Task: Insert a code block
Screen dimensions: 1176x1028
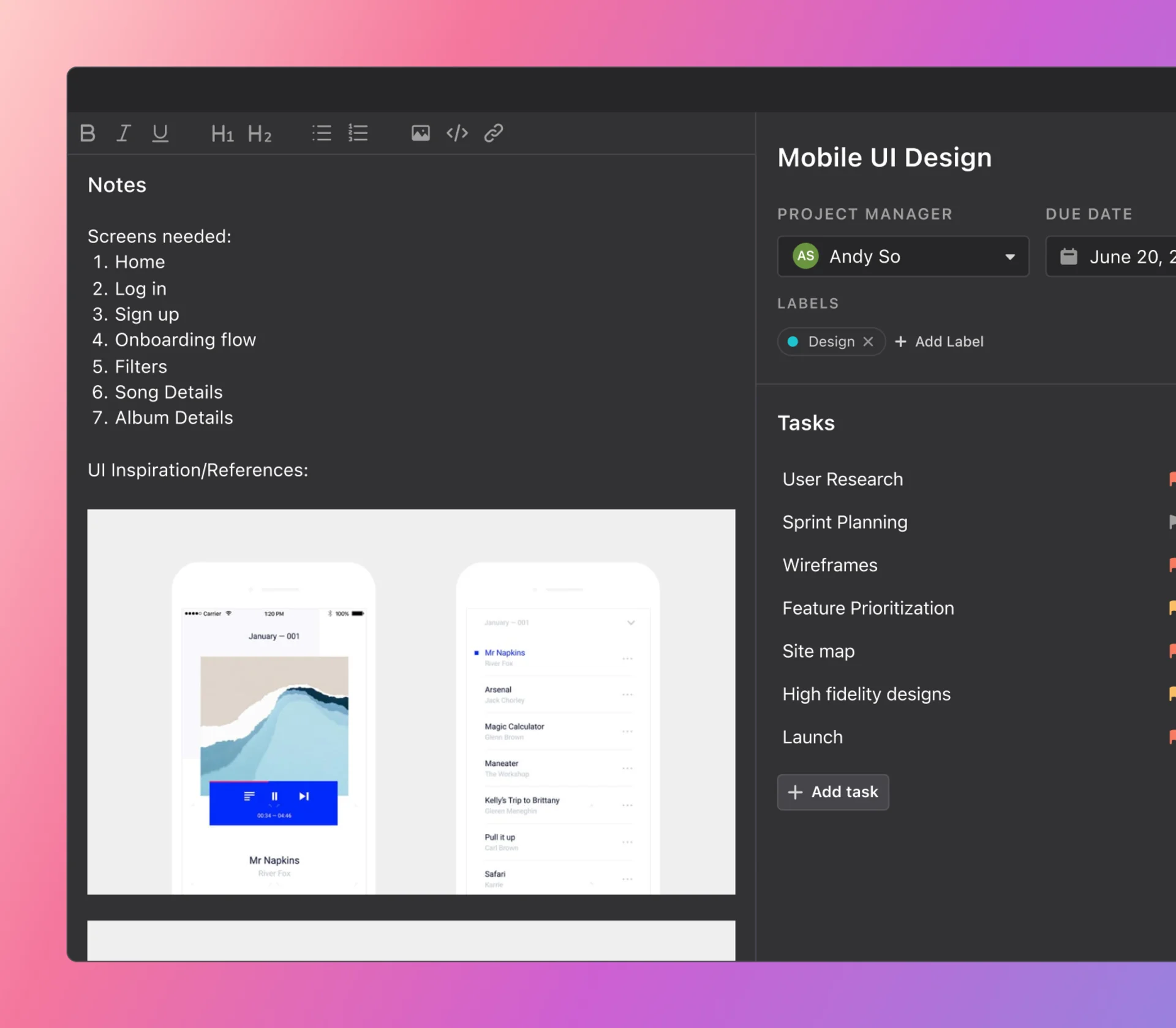Action: (x=457, y=133)
